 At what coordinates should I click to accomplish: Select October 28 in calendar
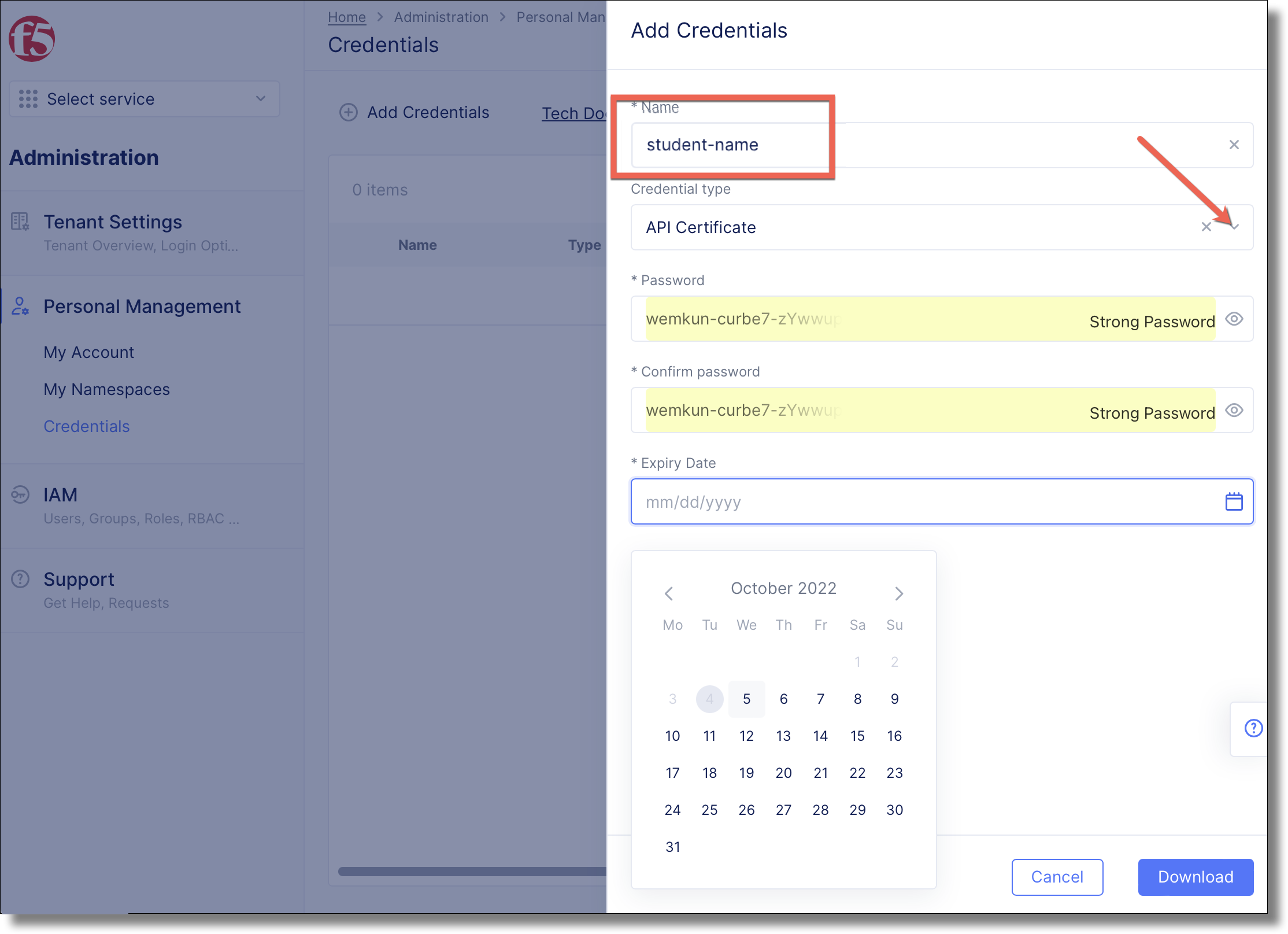click(821, 810)
